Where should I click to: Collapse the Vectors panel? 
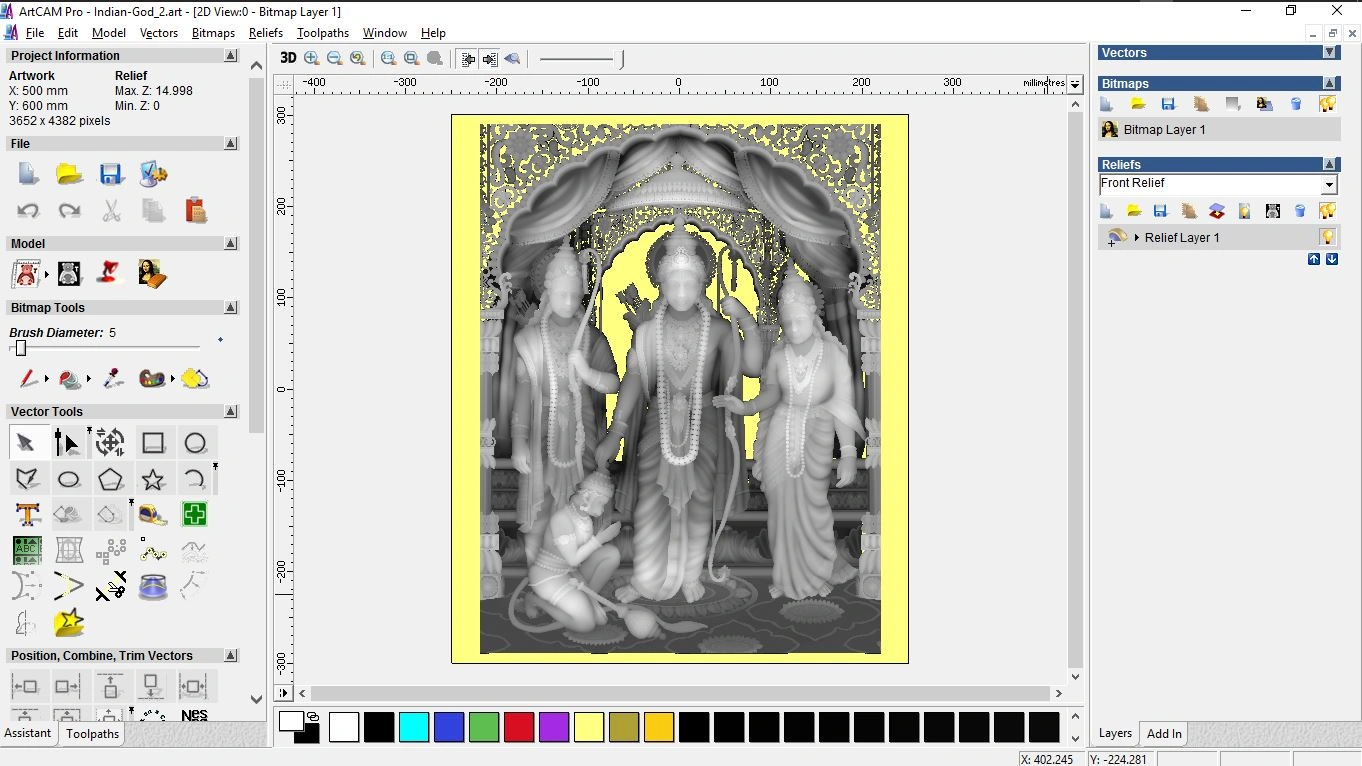1327,52
